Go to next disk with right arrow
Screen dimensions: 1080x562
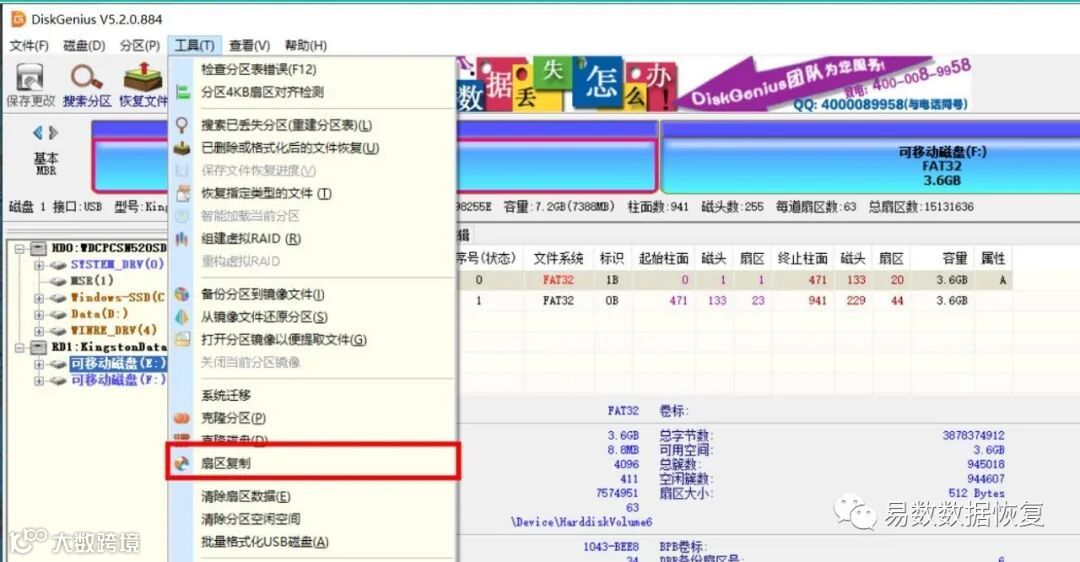(54, 132)
